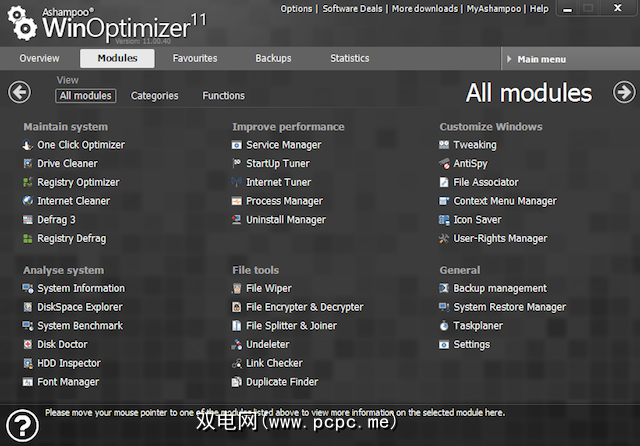Open the Help link
Viewport: 640px width, 446px height.
tap(539, 9)
